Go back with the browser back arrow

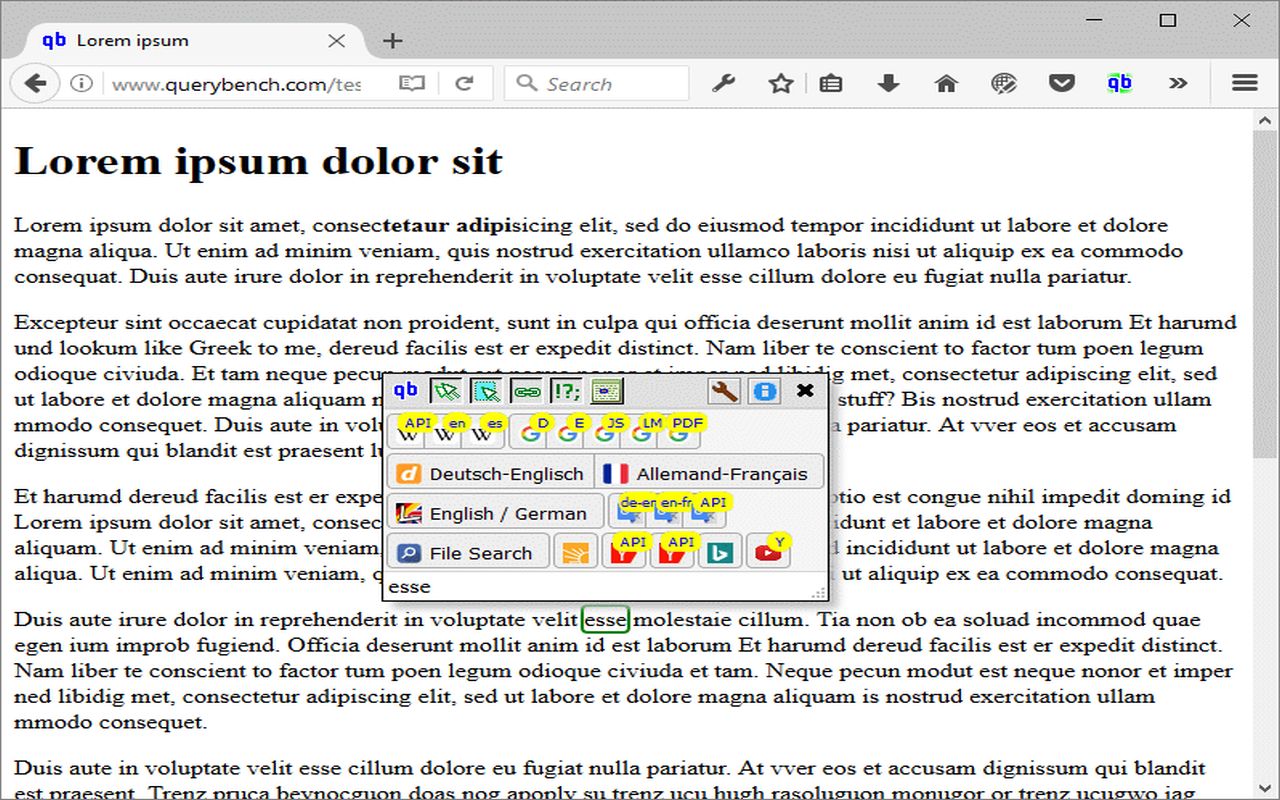pos(35,84)
